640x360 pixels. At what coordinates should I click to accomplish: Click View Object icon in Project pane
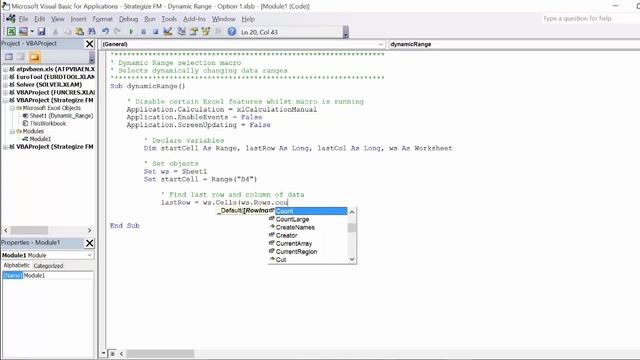pyautogui.click(x=21, y=57)
